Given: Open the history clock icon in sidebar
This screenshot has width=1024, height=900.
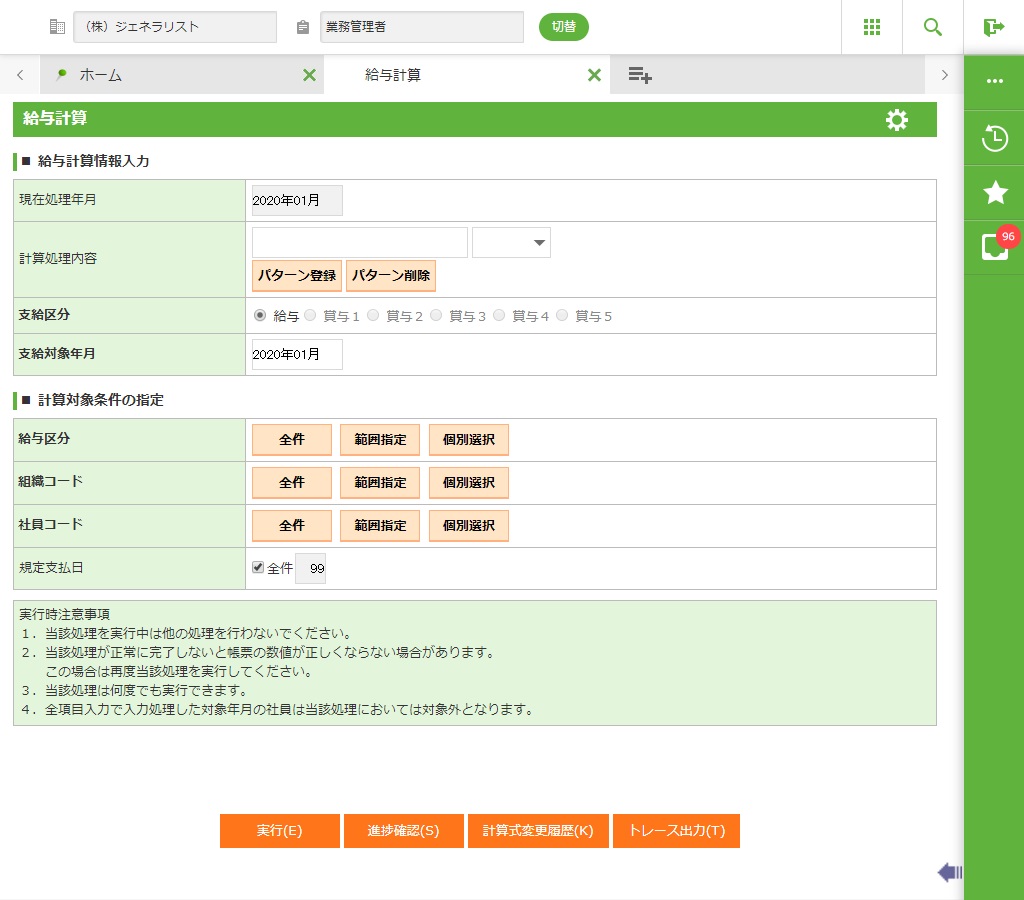Looking at the screenshot, I should point(994,138).
